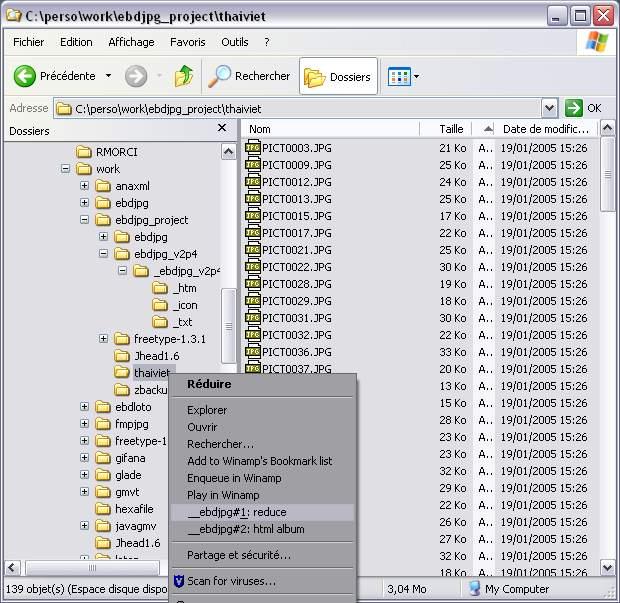Open the ? help menu

[267, 42]
